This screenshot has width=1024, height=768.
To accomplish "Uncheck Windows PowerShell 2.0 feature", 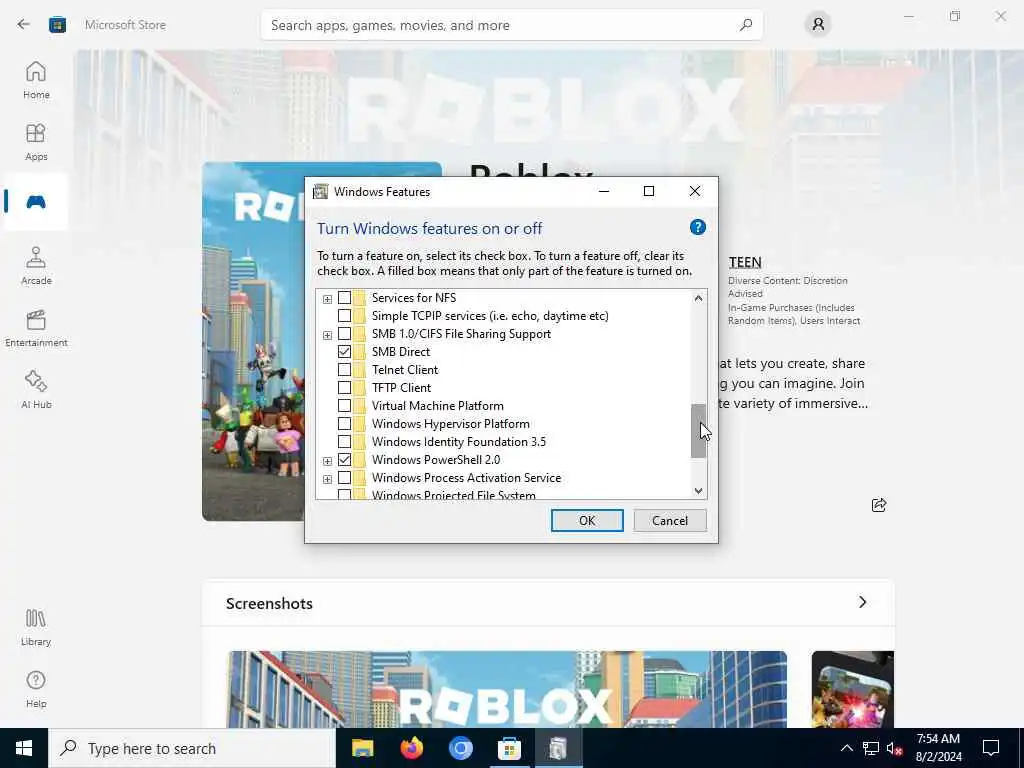I will tap(344, 460).
